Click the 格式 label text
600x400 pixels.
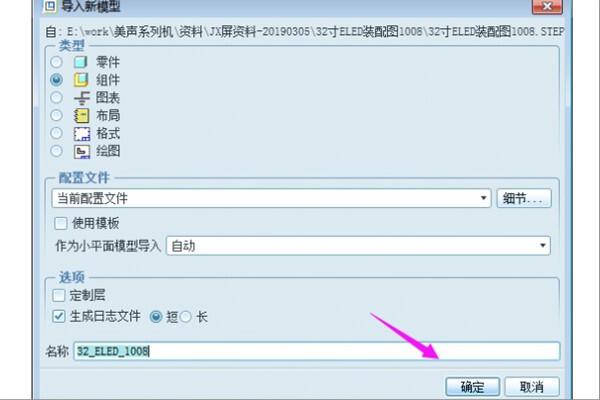pos(108,133)
